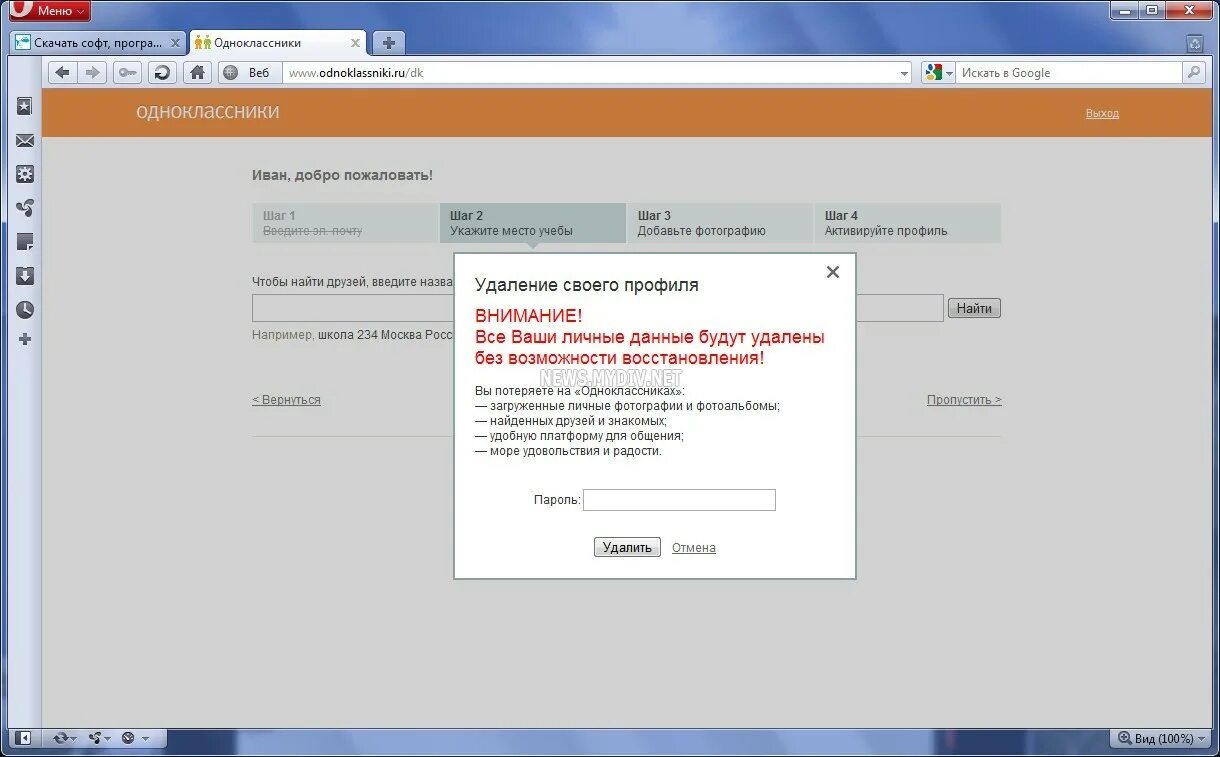Click the Иван, добро пожаловать! greeting

pos(342,175)
